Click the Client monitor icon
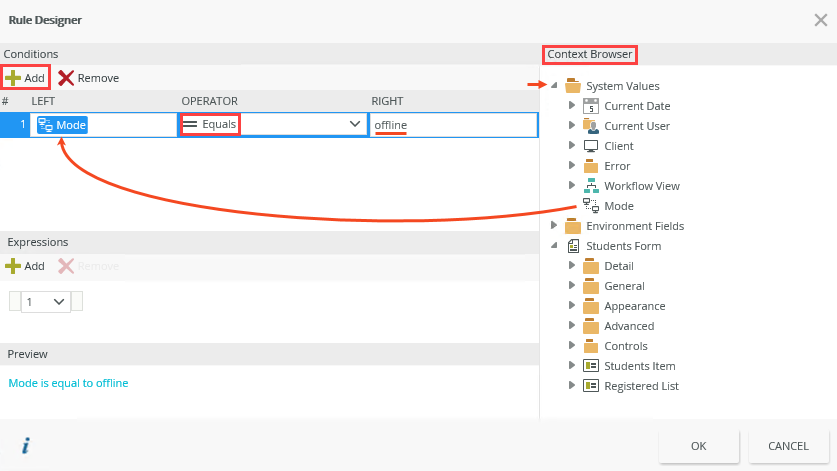Viewport: 837px width, 471px height. pyautogui.click(x=590, y=146)
